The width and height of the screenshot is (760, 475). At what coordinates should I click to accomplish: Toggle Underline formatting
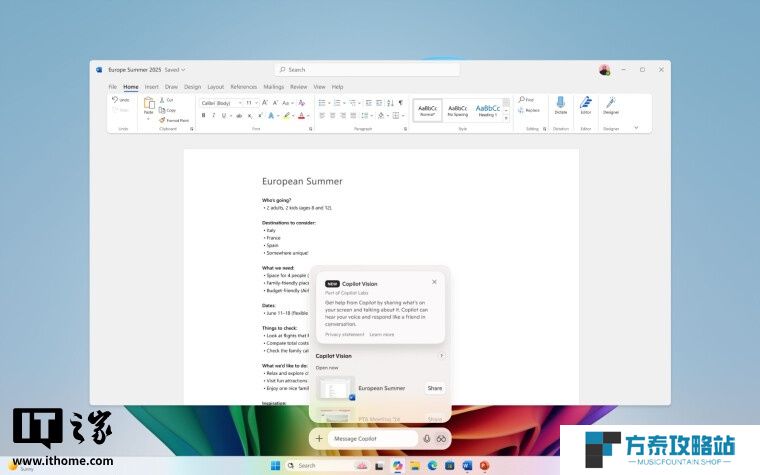pos(223,115)
